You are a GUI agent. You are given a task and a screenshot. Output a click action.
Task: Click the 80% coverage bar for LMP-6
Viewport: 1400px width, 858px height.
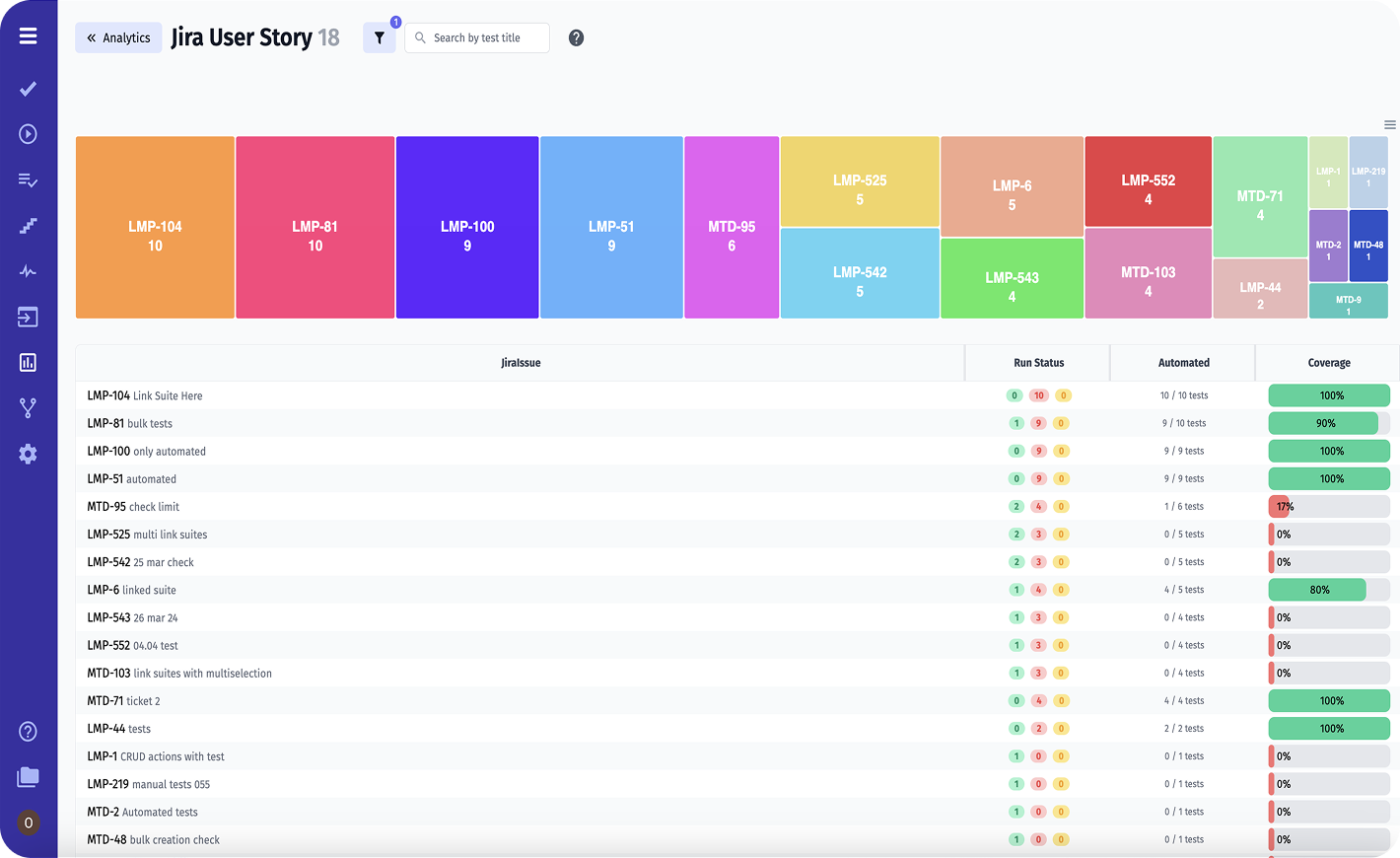pos(1318,590)
